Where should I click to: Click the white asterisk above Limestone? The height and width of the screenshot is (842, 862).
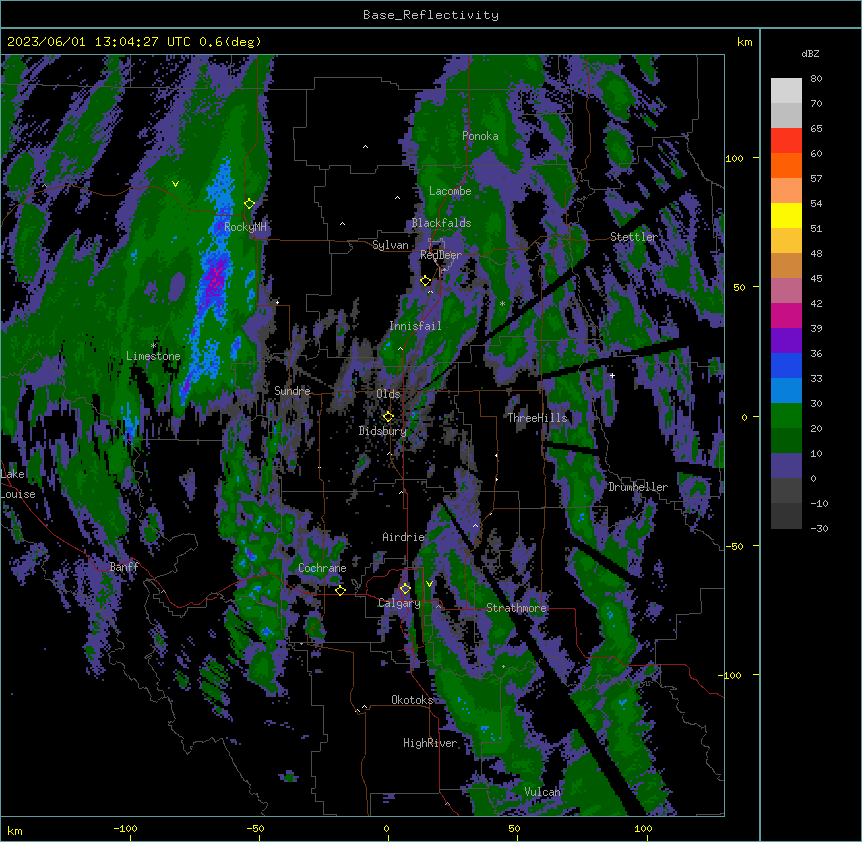153,346
